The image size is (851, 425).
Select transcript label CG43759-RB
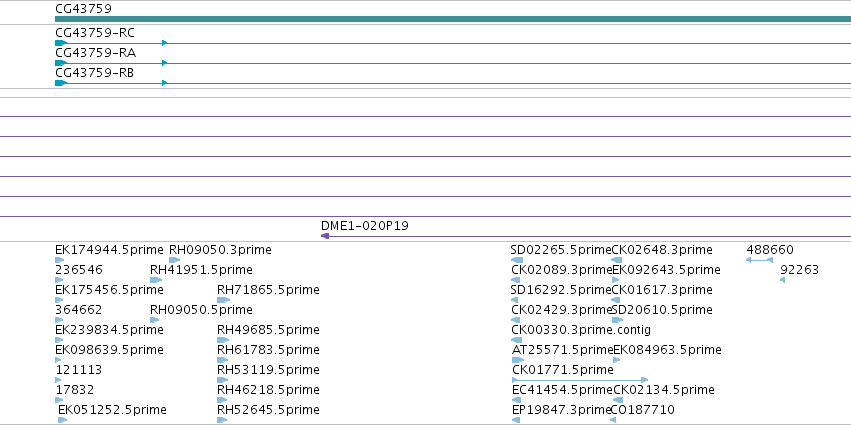pyautogui.click(x=94, y=73)
